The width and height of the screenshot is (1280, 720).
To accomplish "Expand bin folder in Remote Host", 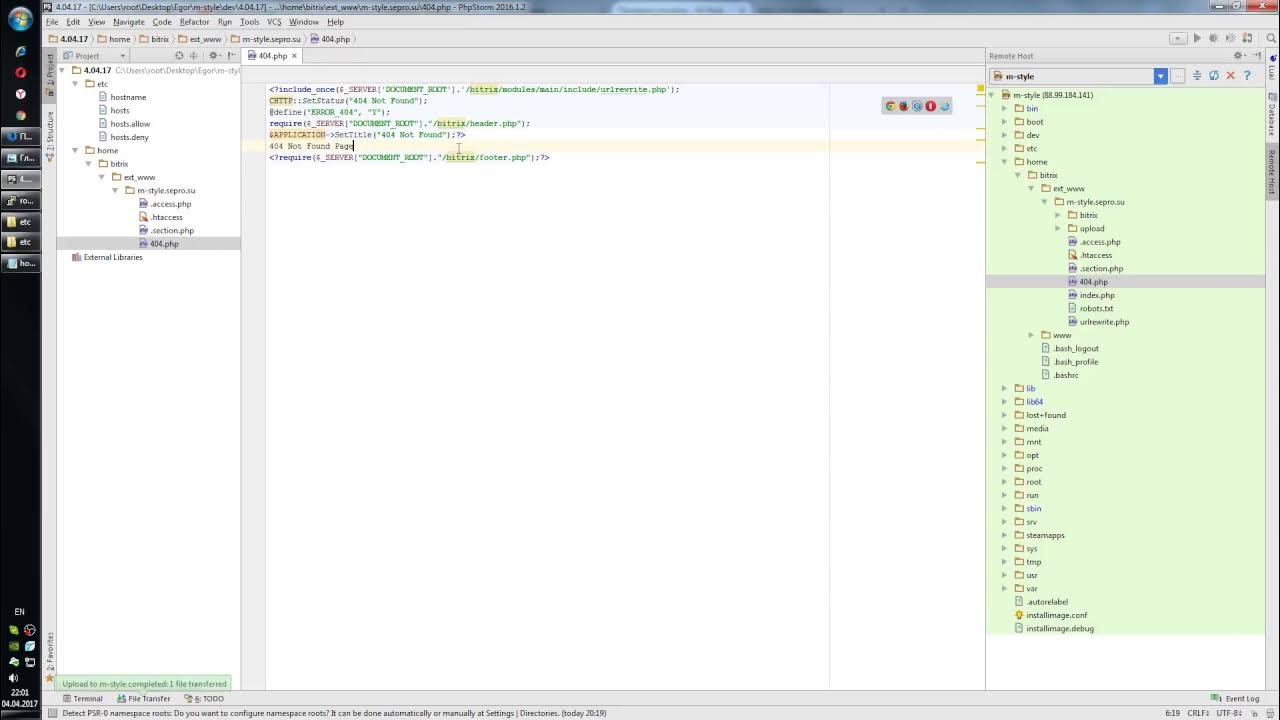I will pos(1005,108).
